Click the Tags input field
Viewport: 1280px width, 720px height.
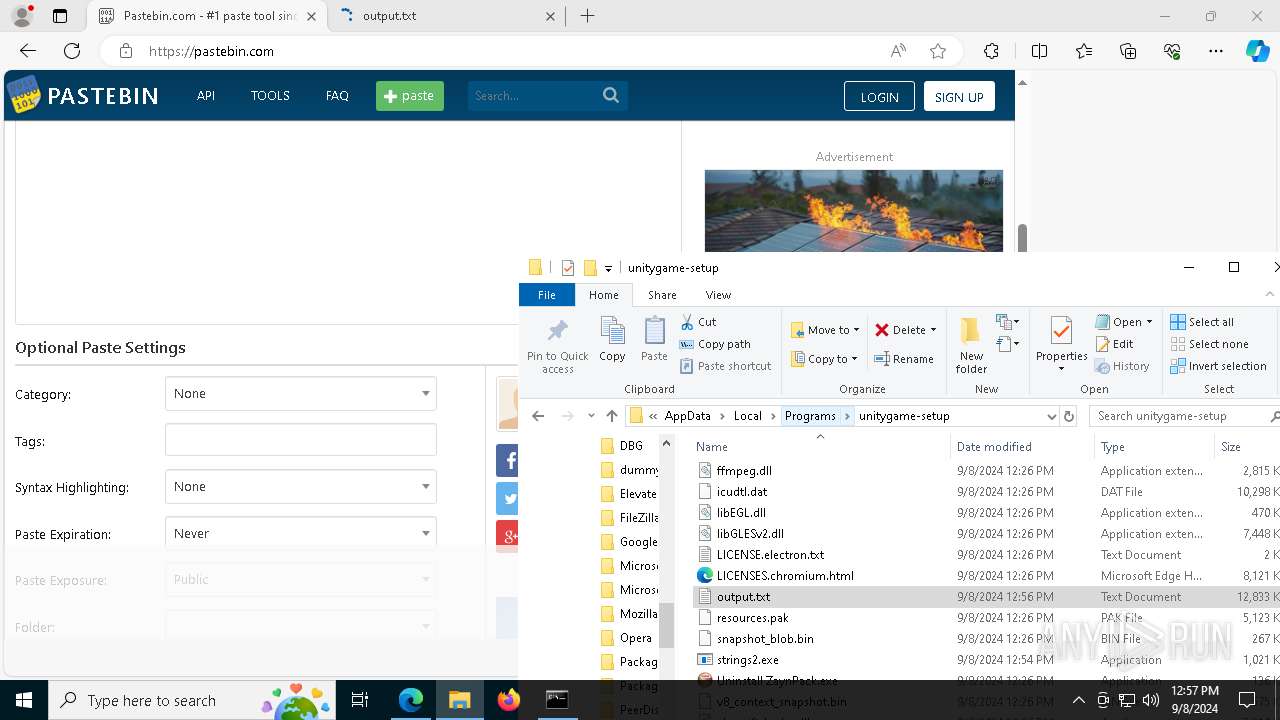tap(301, 440)
